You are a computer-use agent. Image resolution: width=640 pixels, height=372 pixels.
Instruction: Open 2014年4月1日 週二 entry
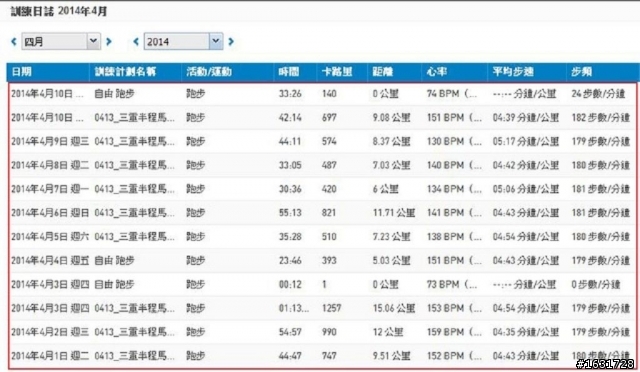tap(50, 356)
